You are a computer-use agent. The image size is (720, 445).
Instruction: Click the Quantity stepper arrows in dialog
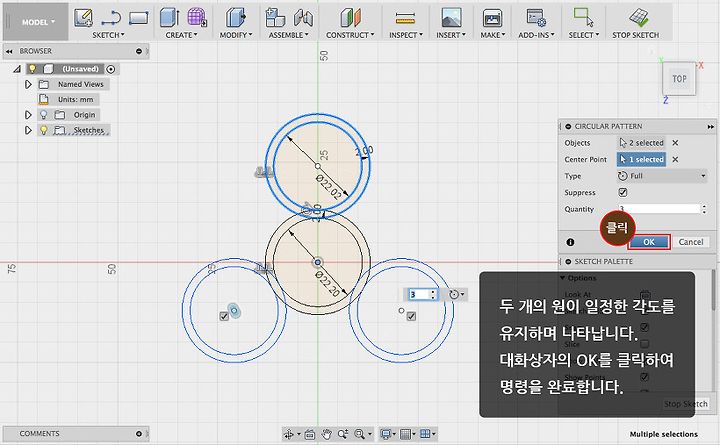pyautogui.click(x=704, y=209)
